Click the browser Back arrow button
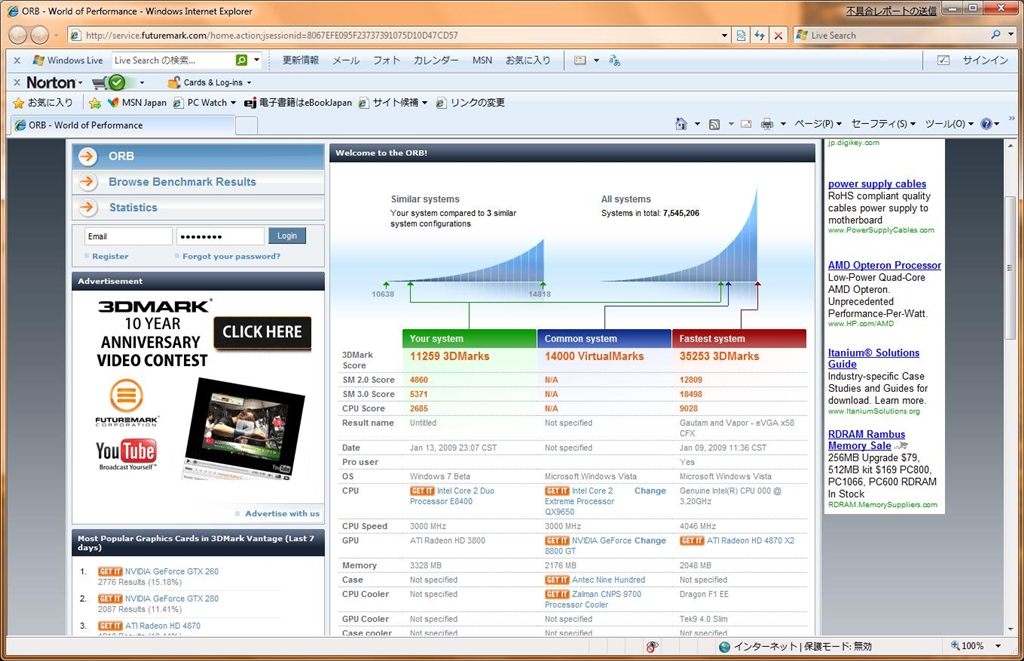Image resolution: width=1024 pixels, height=661 pixels. pyautogui.click(x=19, y=35)
